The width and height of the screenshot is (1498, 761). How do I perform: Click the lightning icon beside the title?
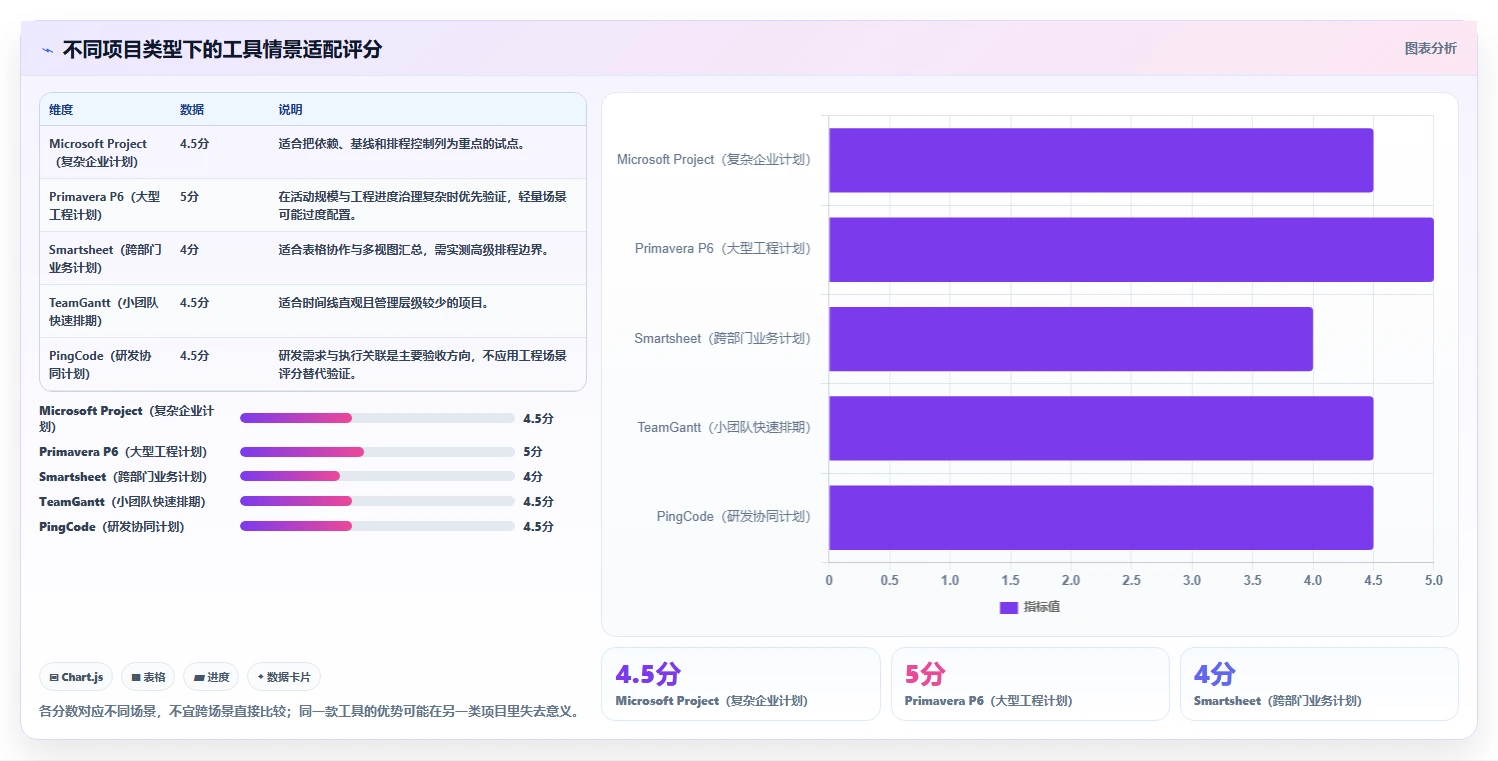click(47, 50)
